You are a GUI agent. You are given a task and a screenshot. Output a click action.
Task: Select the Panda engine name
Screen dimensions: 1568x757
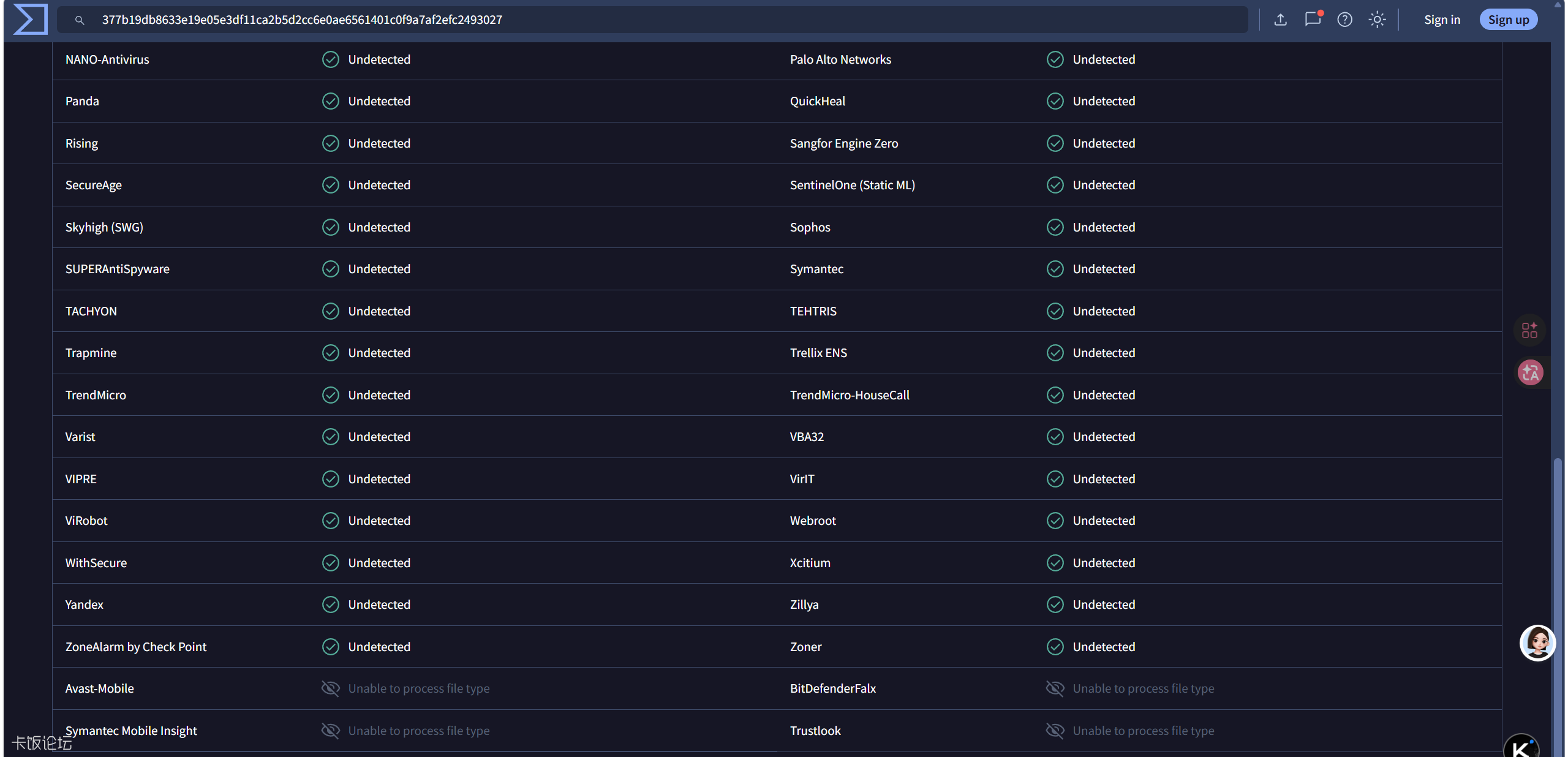[x=82, y=101]
